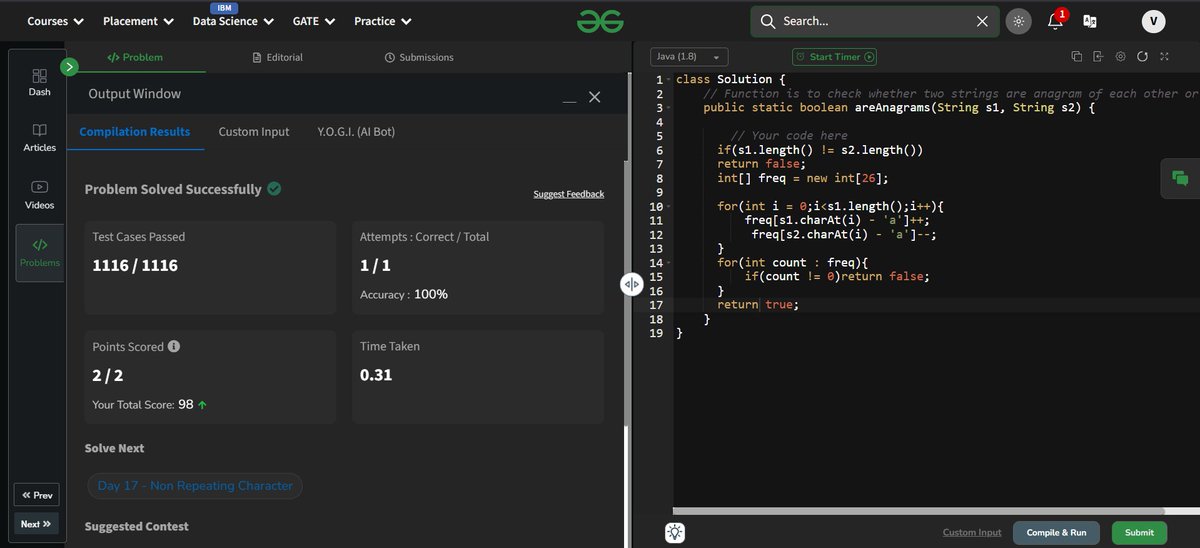Submit the solution
This screenshot has height=548, width=1200.
[1139, 533]
